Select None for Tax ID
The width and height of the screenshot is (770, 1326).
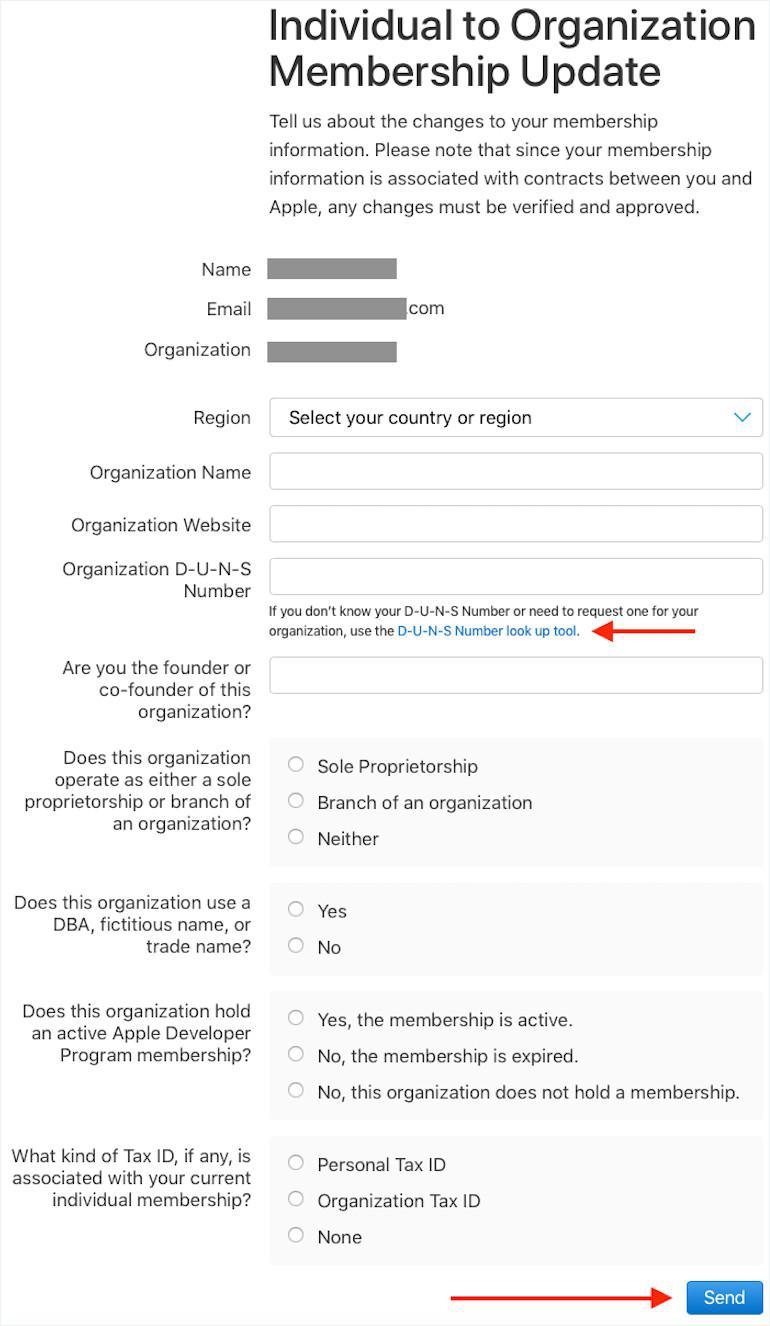click(296, 1236)
